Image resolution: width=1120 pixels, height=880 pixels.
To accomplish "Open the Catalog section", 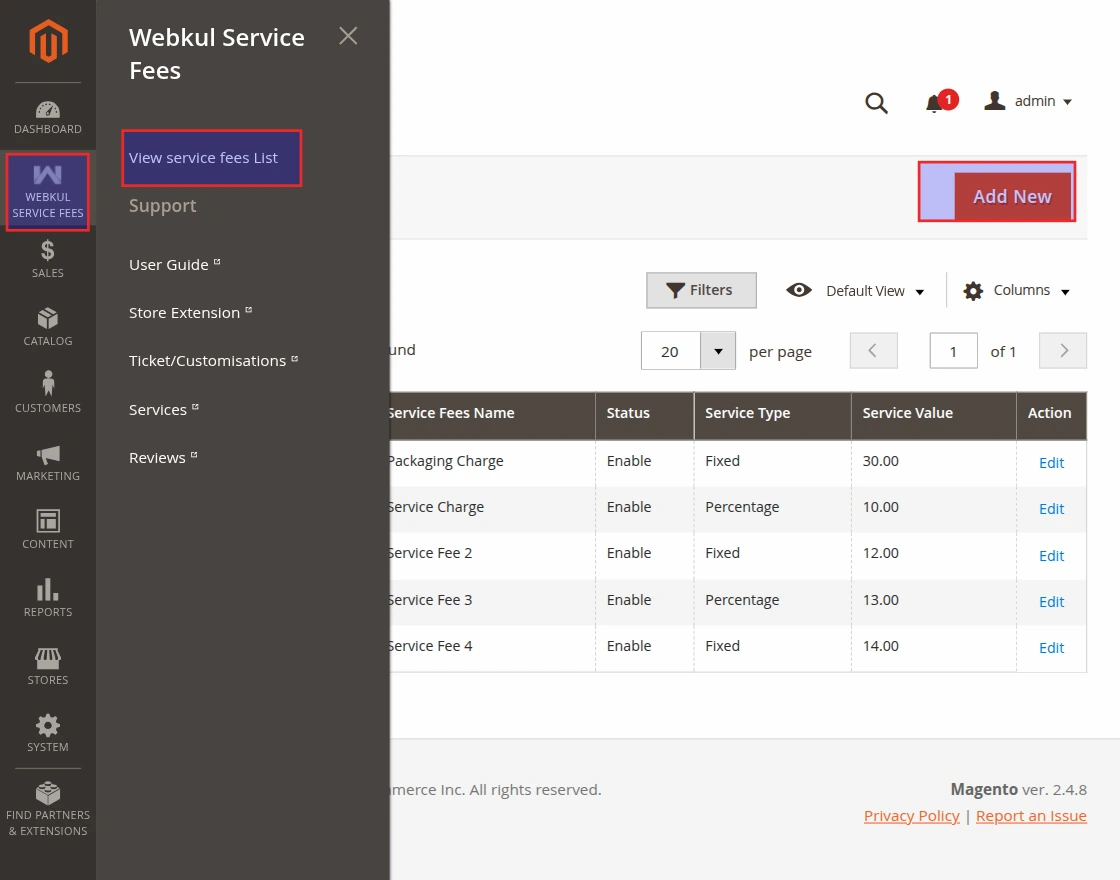I will pyautogui.click(x=47, y=326).
